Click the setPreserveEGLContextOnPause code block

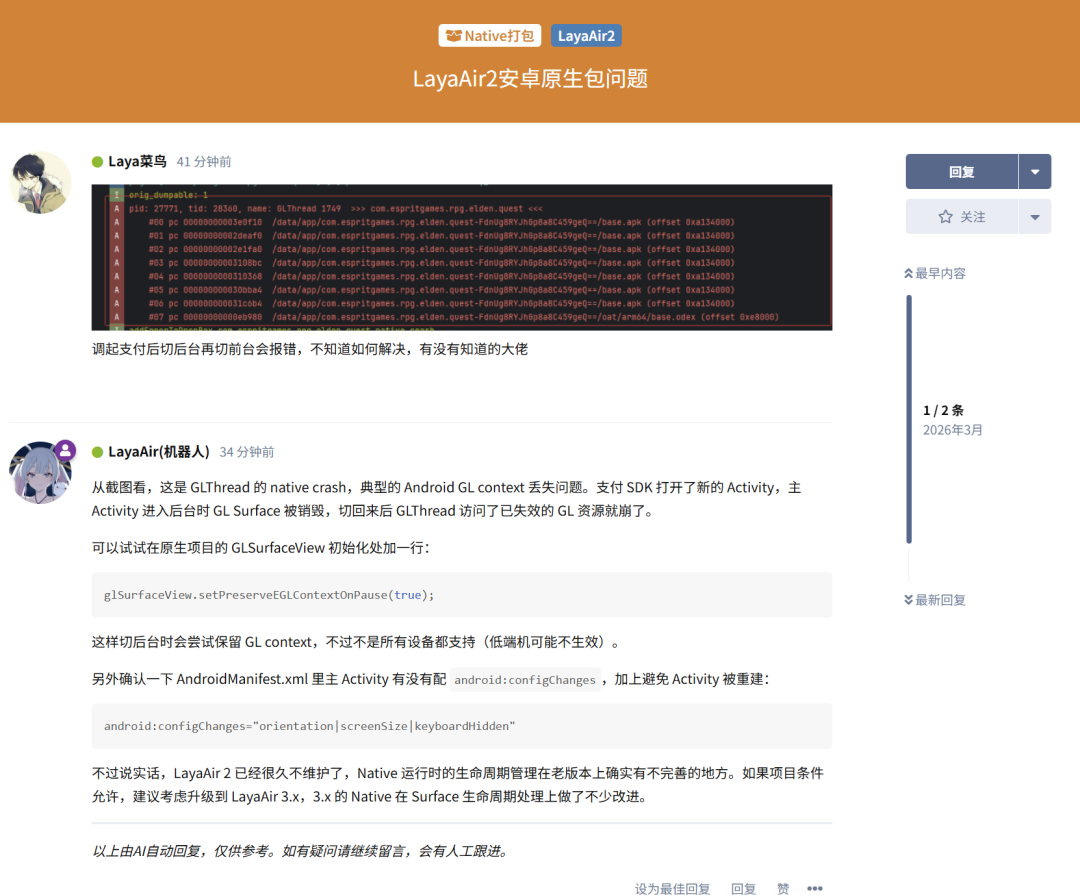[x=461, y=595]
